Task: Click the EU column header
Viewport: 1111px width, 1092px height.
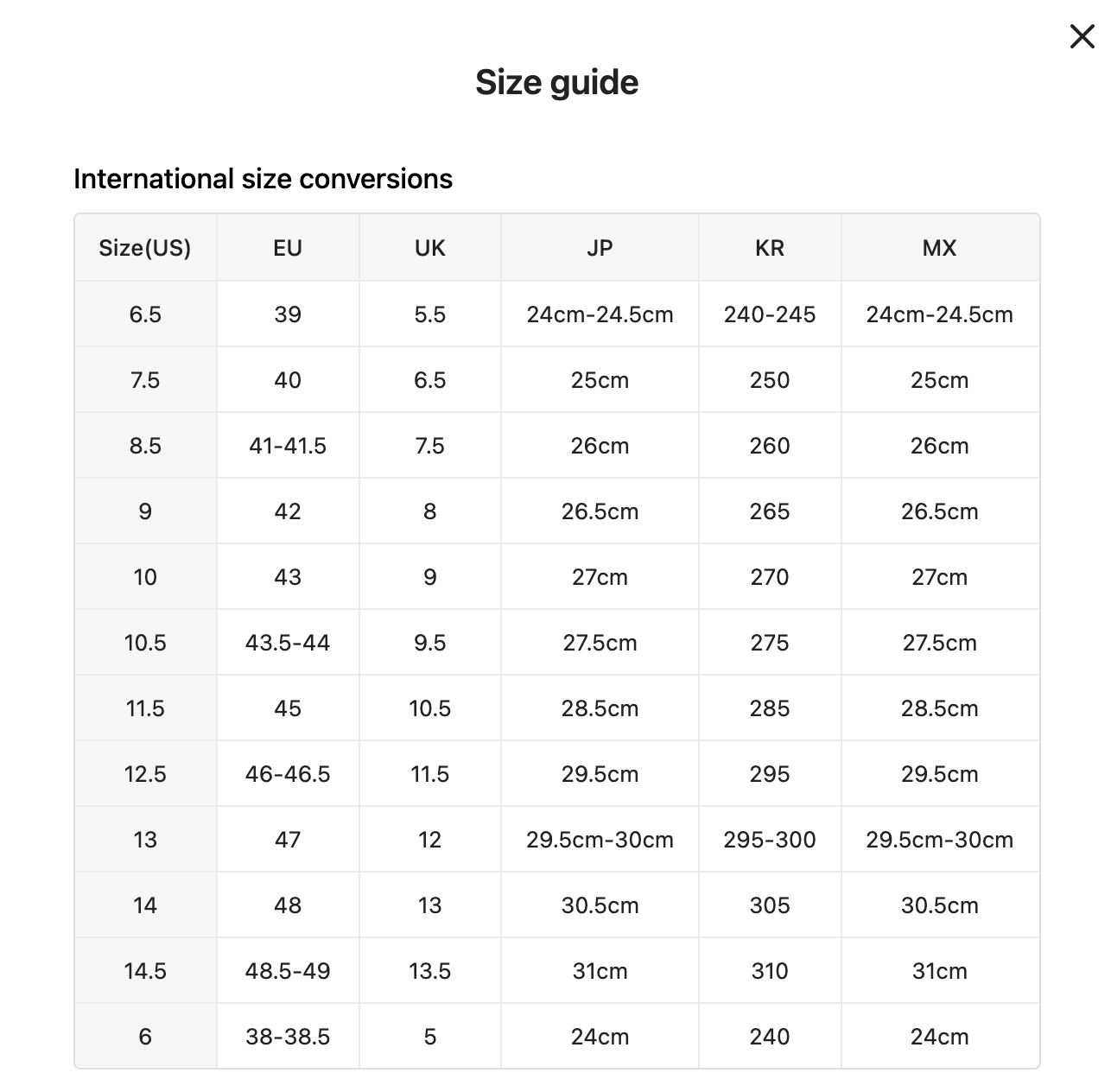Action: (288, 248)
